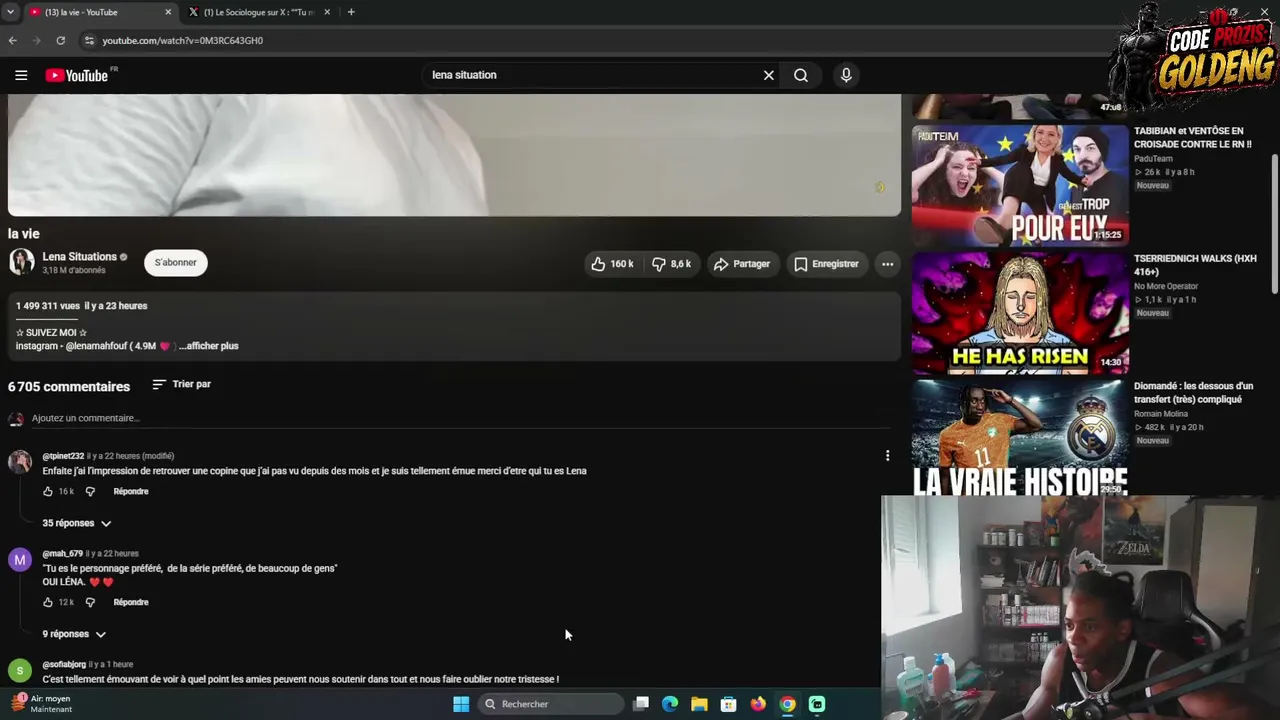This screenshot has width=1280, height=720.
Task: Play the TABIBIAN et VENTÔSE video thumbnail
Action: (1020, 185)
